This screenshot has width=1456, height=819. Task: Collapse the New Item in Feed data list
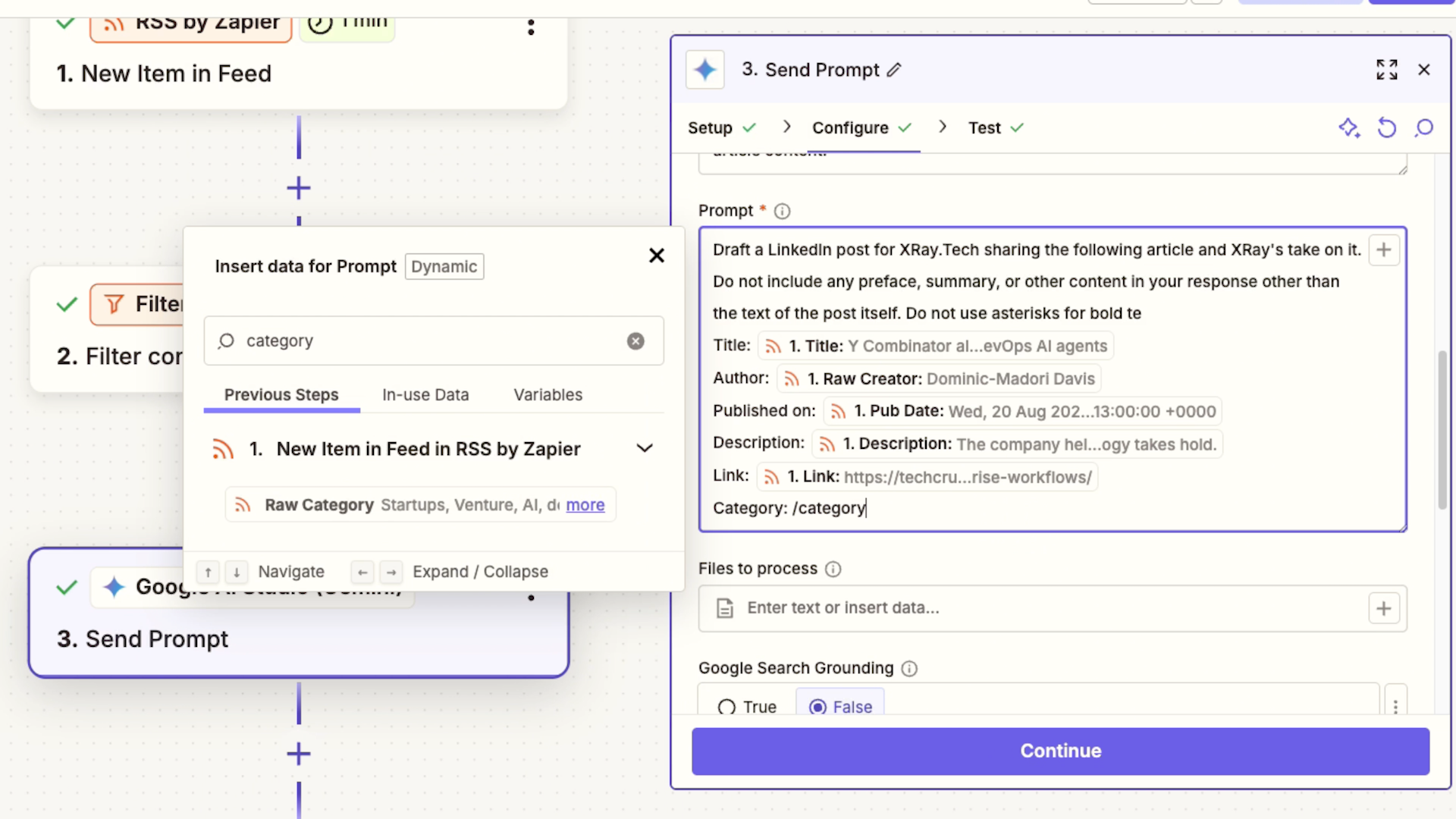coord(644,448)
